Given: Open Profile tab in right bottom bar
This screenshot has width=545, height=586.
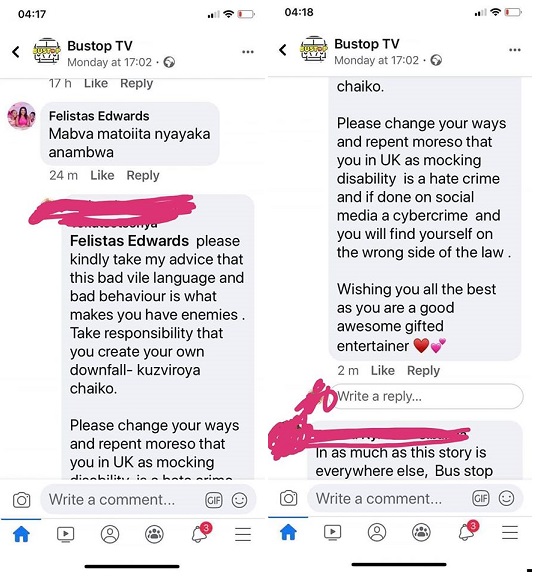Looking at the screenshot, I should (x=377, y=532).
